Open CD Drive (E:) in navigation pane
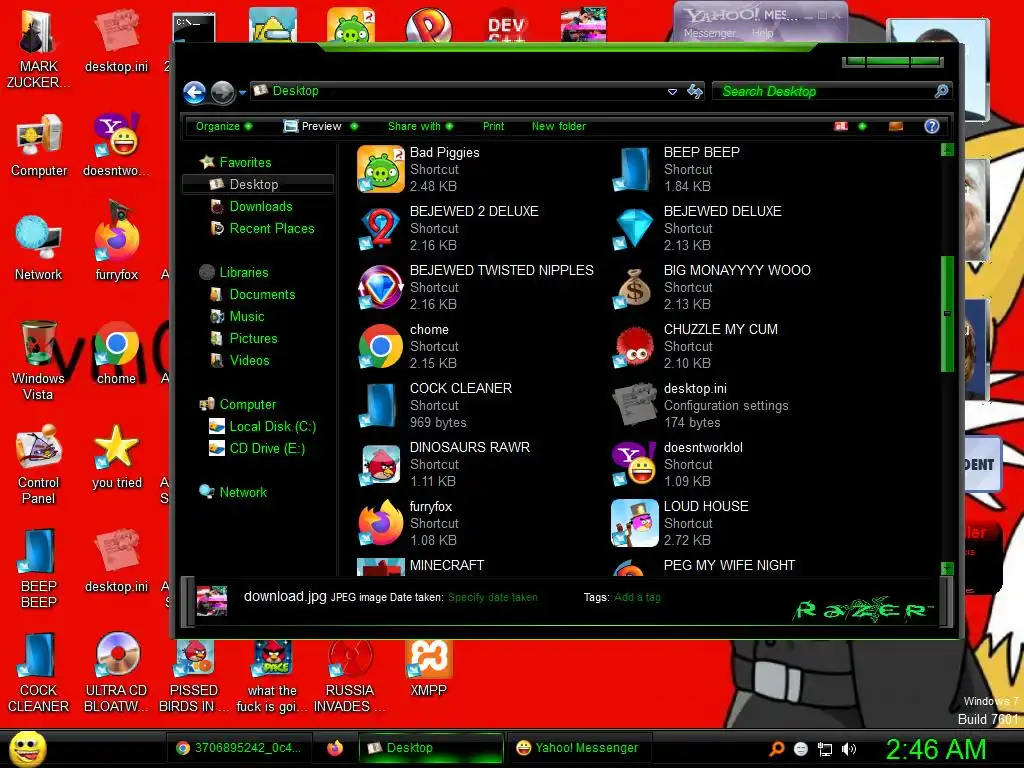1024x768 pixels. click(267, 449)
